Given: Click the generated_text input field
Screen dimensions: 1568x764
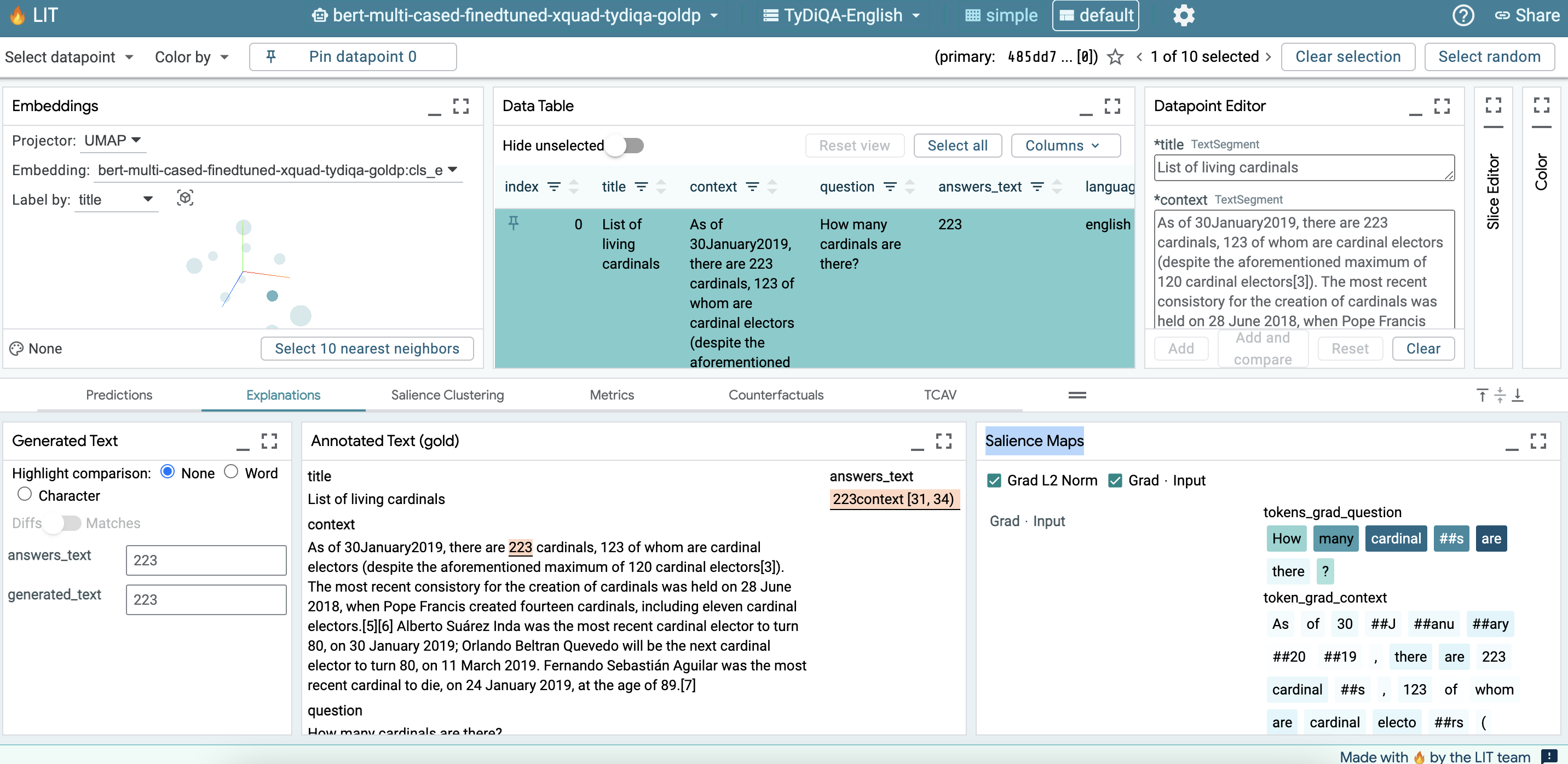Looking at the screenshot, I should click(206, 599).
